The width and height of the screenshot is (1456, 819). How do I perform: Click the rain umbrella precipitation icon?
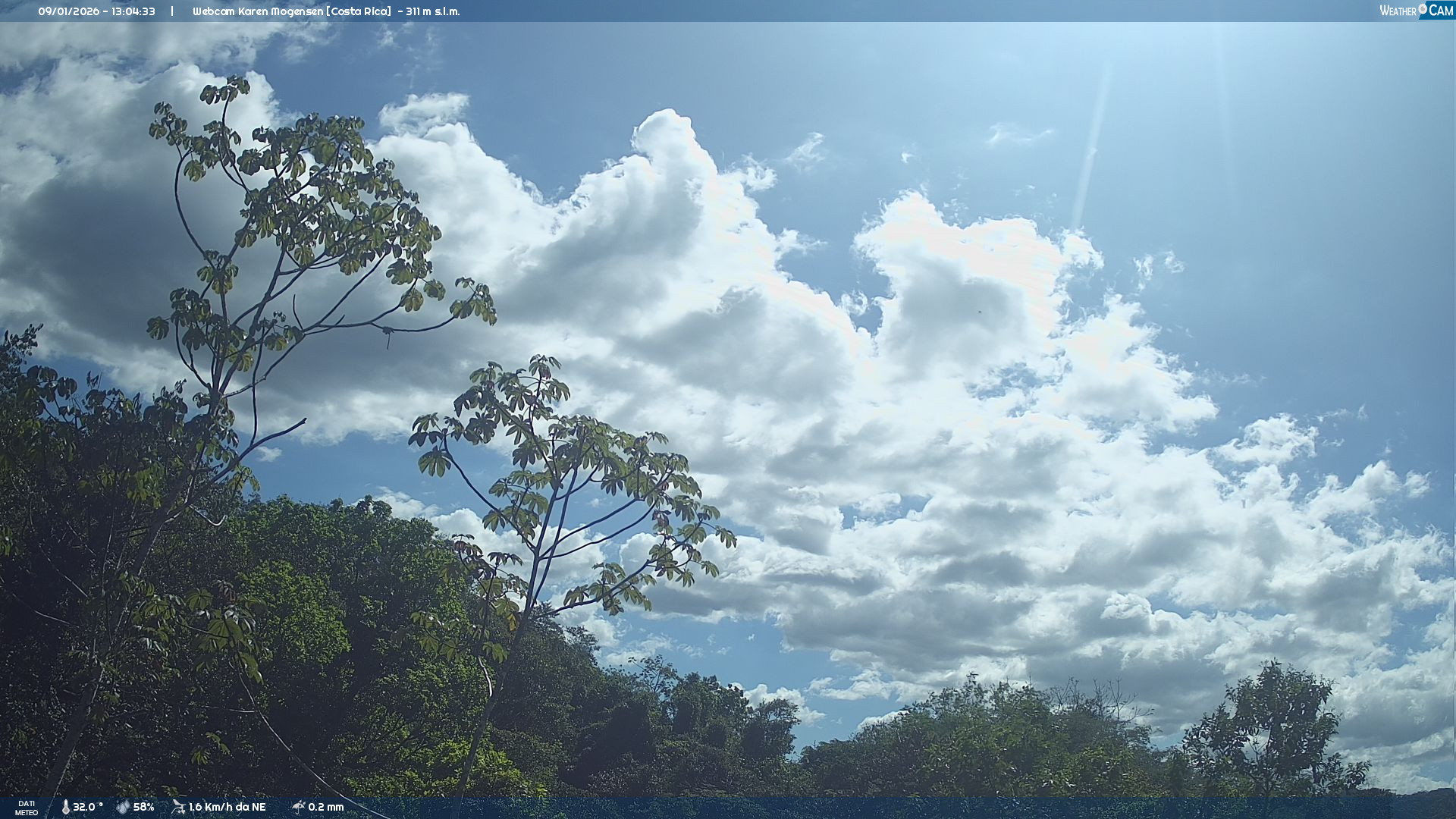point(298,807)
